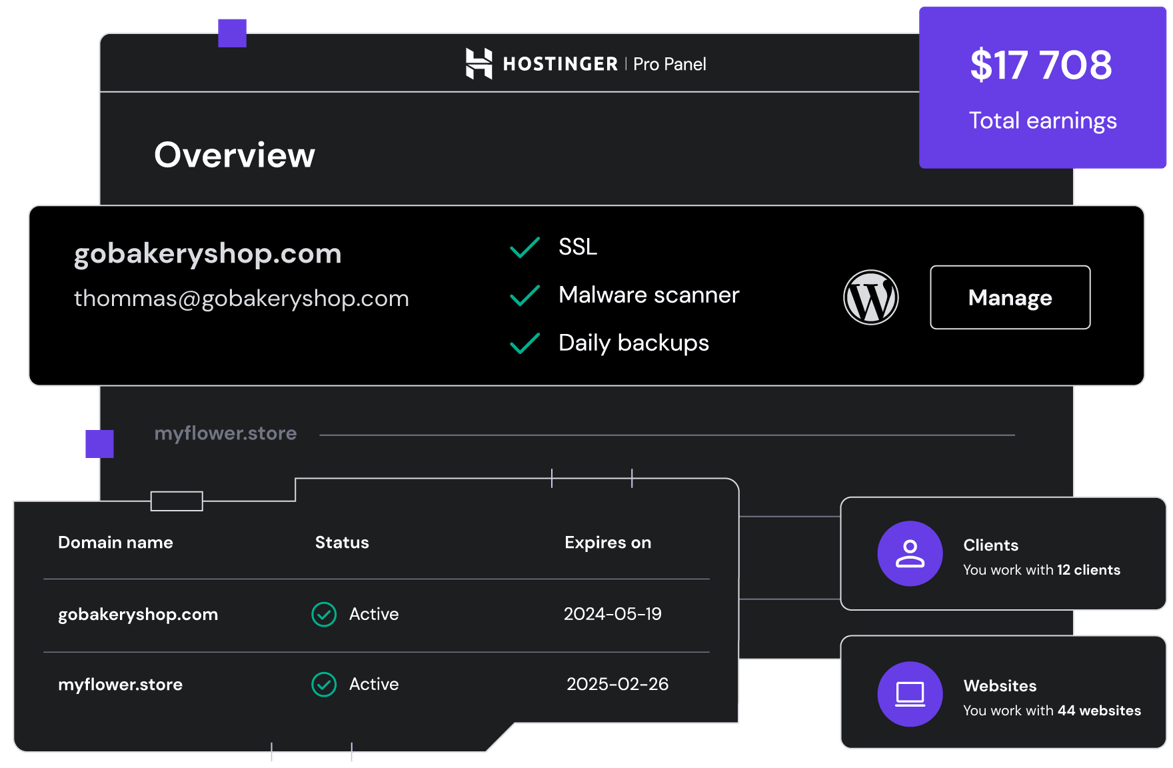Expand the myflower.store section
Screen dimensions: 1173x768
point(225,433)
